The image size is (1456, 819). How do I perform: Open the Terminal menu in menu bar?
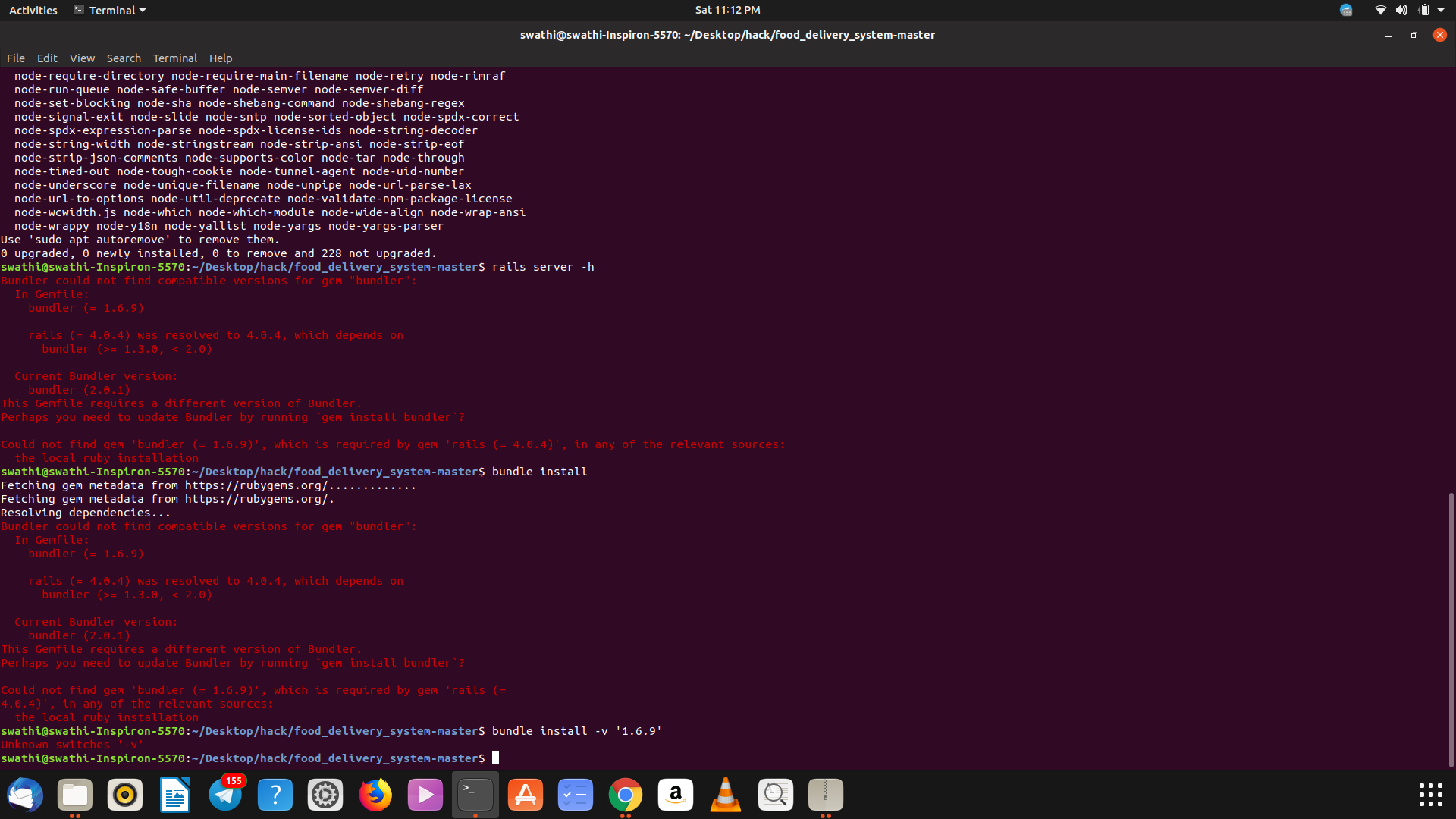175,58
